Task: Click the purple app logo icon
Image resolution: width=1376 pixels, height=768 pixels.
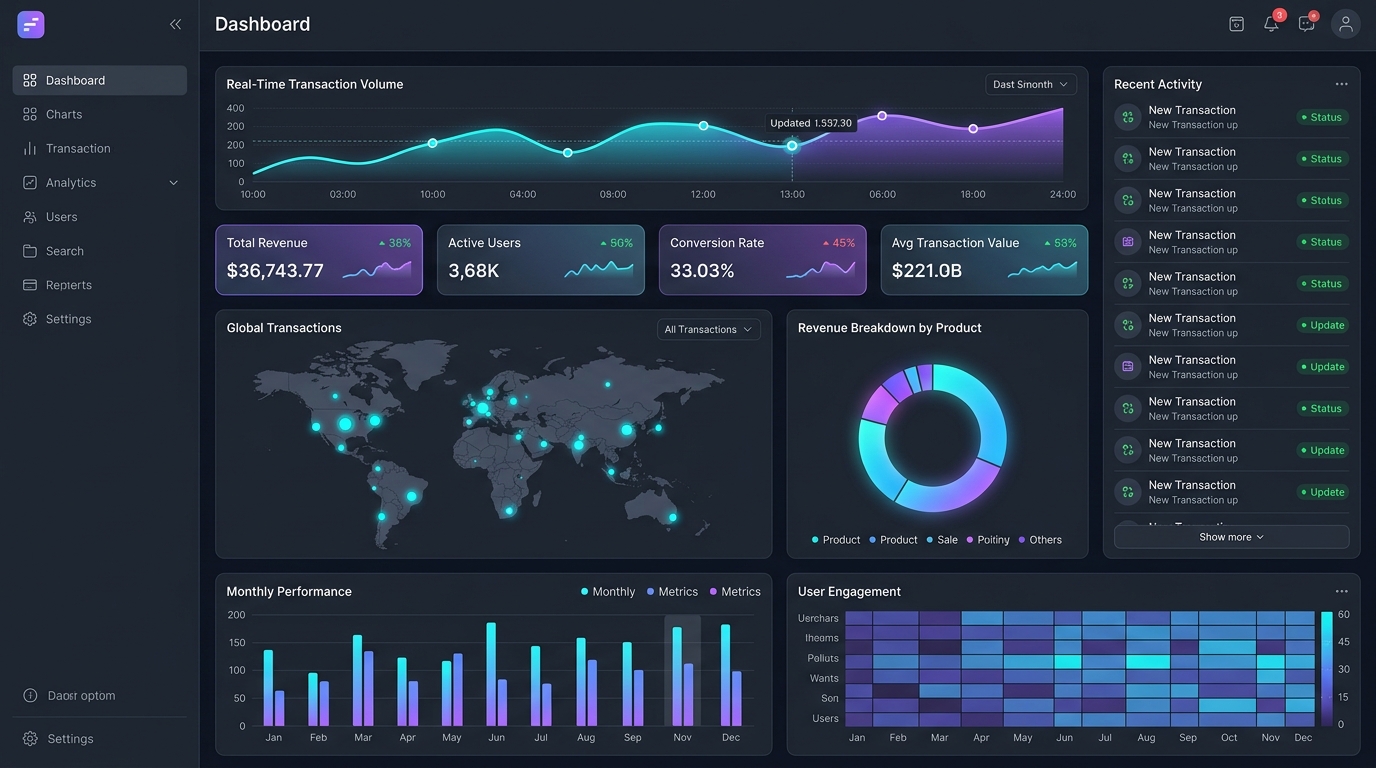Action: (x=31, y=25)
